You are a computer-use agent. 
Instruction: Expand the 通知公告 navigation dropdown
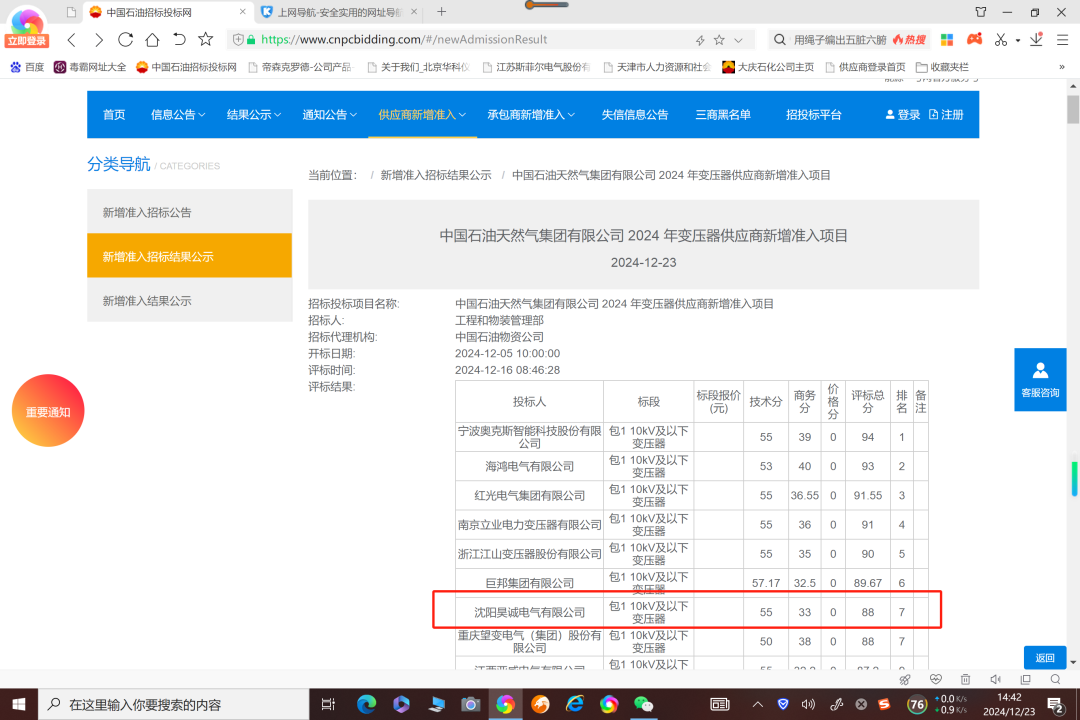point(329,115)
